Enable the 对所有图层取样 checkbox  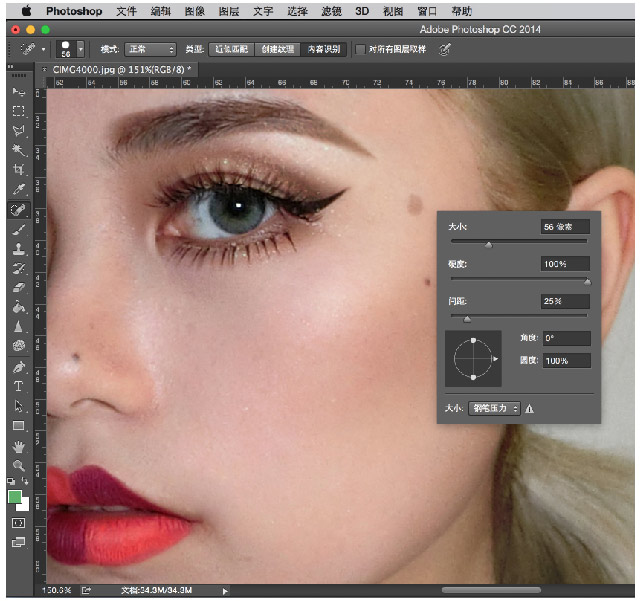pos(361,49)
